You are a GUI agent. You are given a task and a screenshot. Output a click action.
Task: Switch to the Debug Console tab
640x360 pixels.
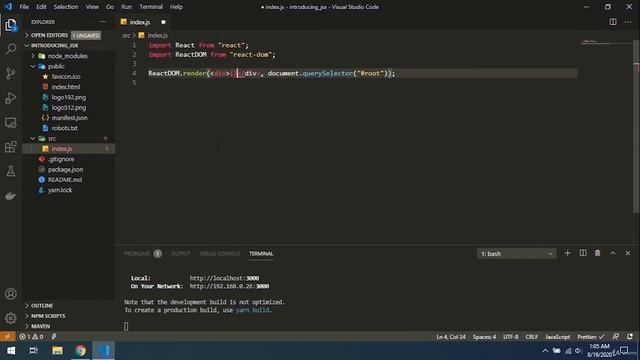tap(220, 253)
